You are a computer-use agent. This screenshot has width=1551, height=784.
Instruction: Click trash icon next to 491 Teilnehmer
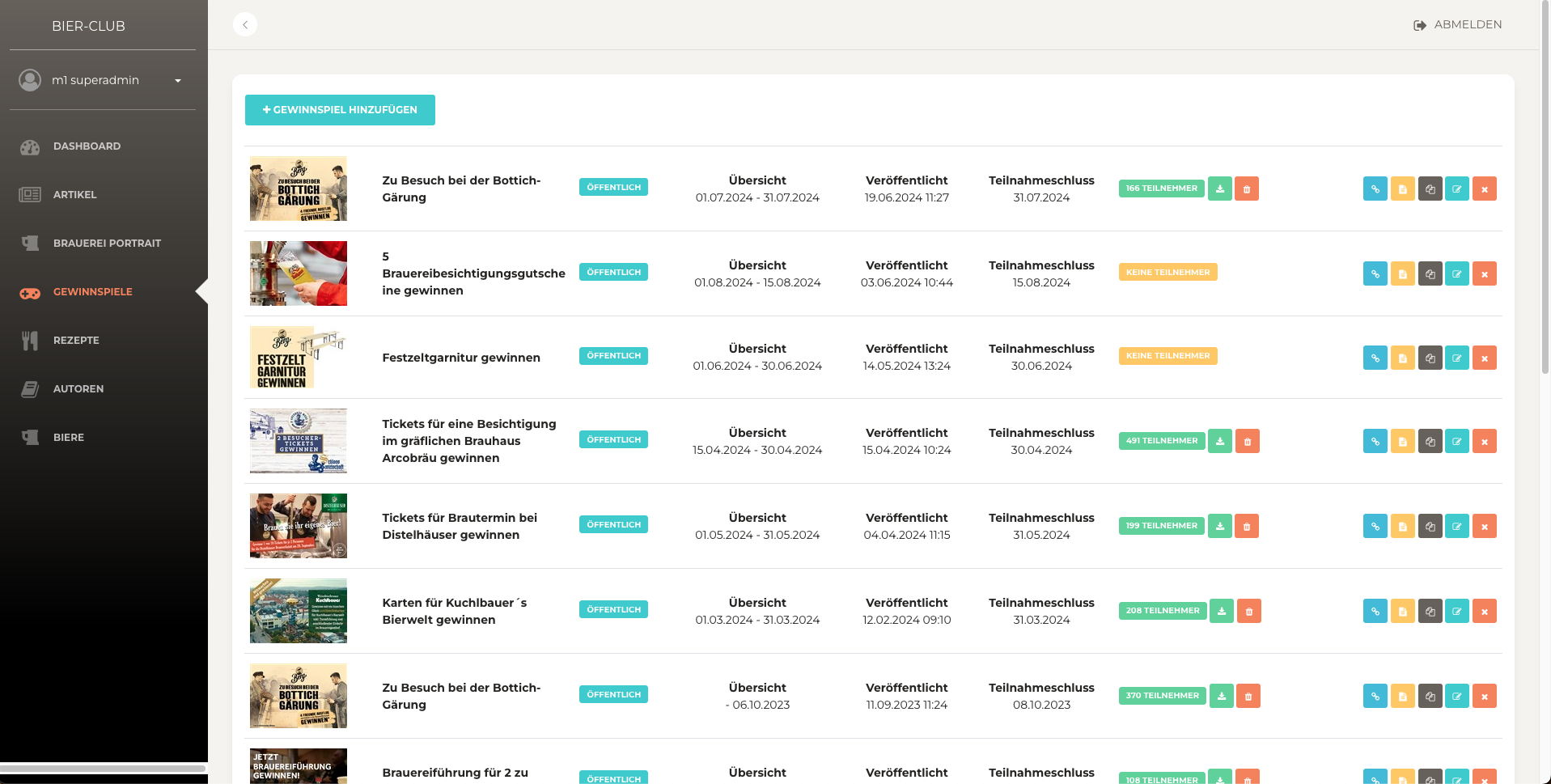point(1247,441)
